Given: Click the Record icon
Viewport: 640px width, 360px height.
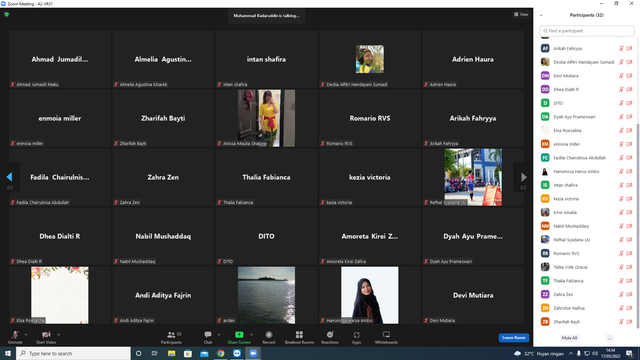Looking at the screenshot, I should tap(269, 335).
